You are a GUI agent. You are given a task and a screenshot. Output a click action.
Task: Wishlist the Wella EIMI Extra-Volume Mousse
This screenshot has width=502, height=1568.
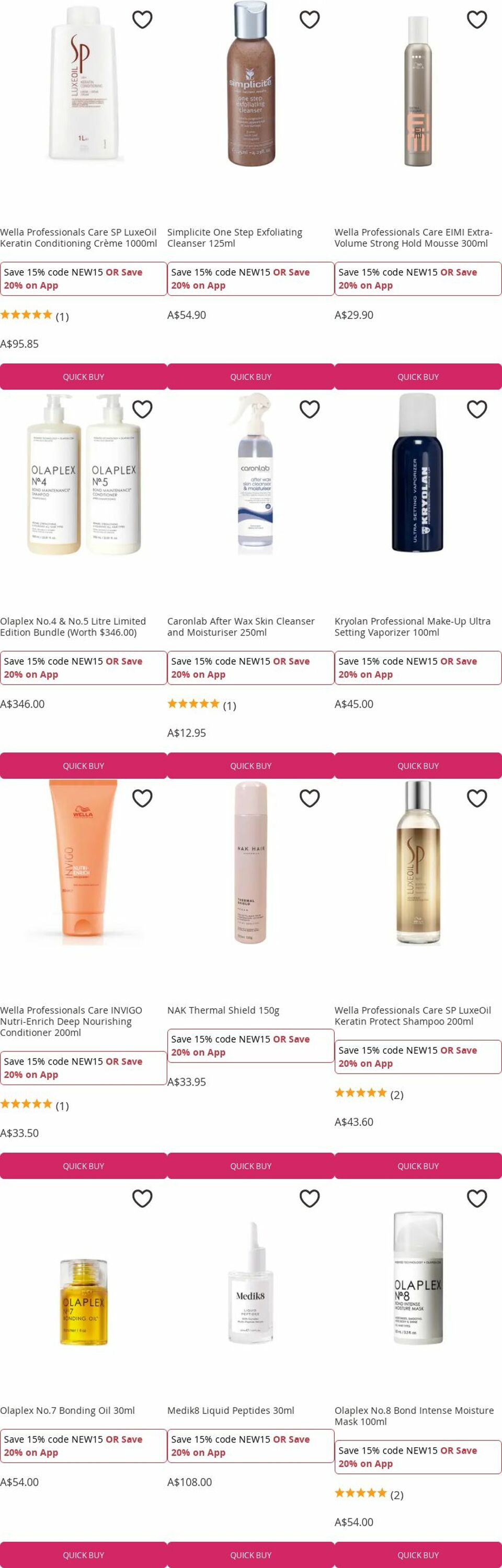[476, 19]
